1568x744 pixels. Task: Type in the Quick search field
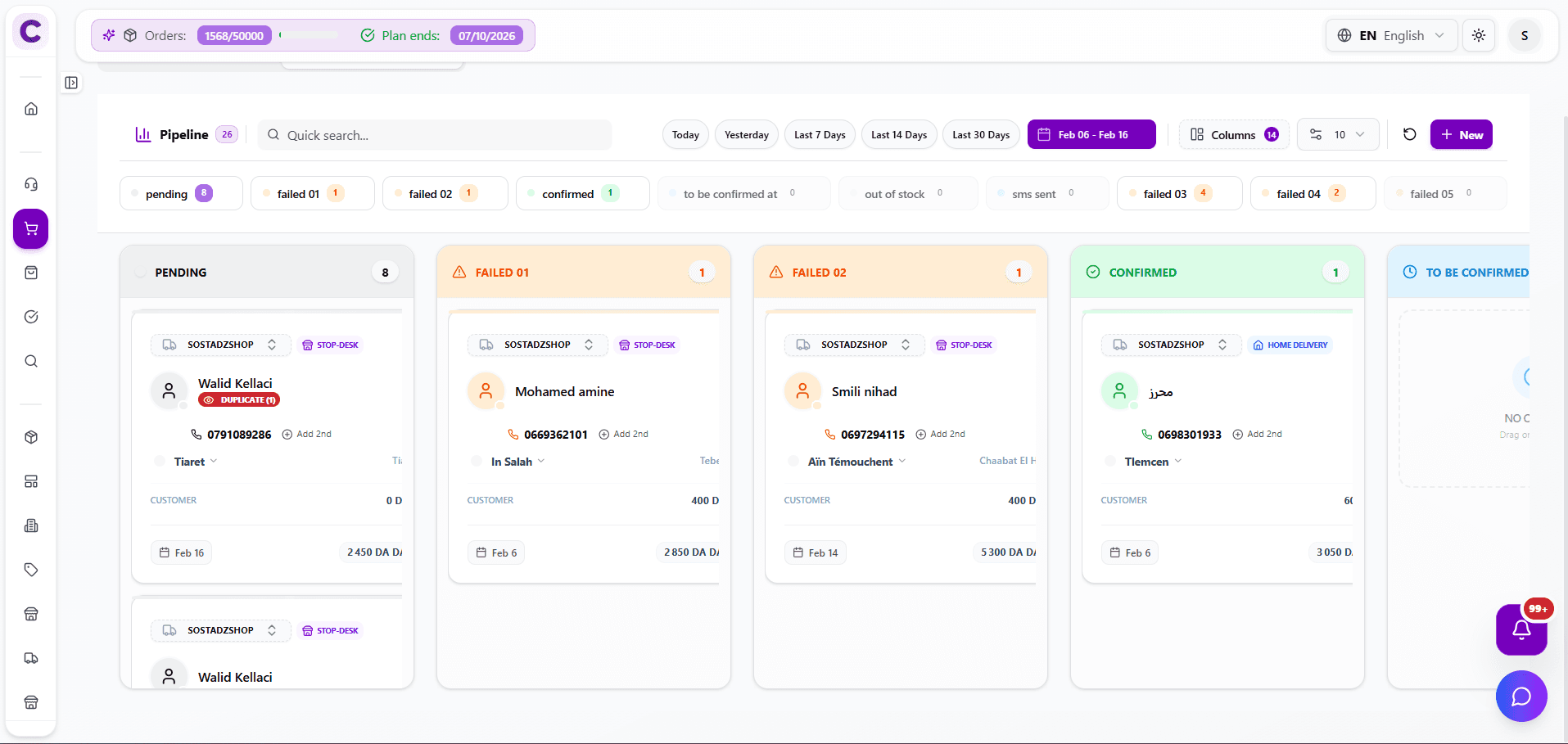point(434,134)
